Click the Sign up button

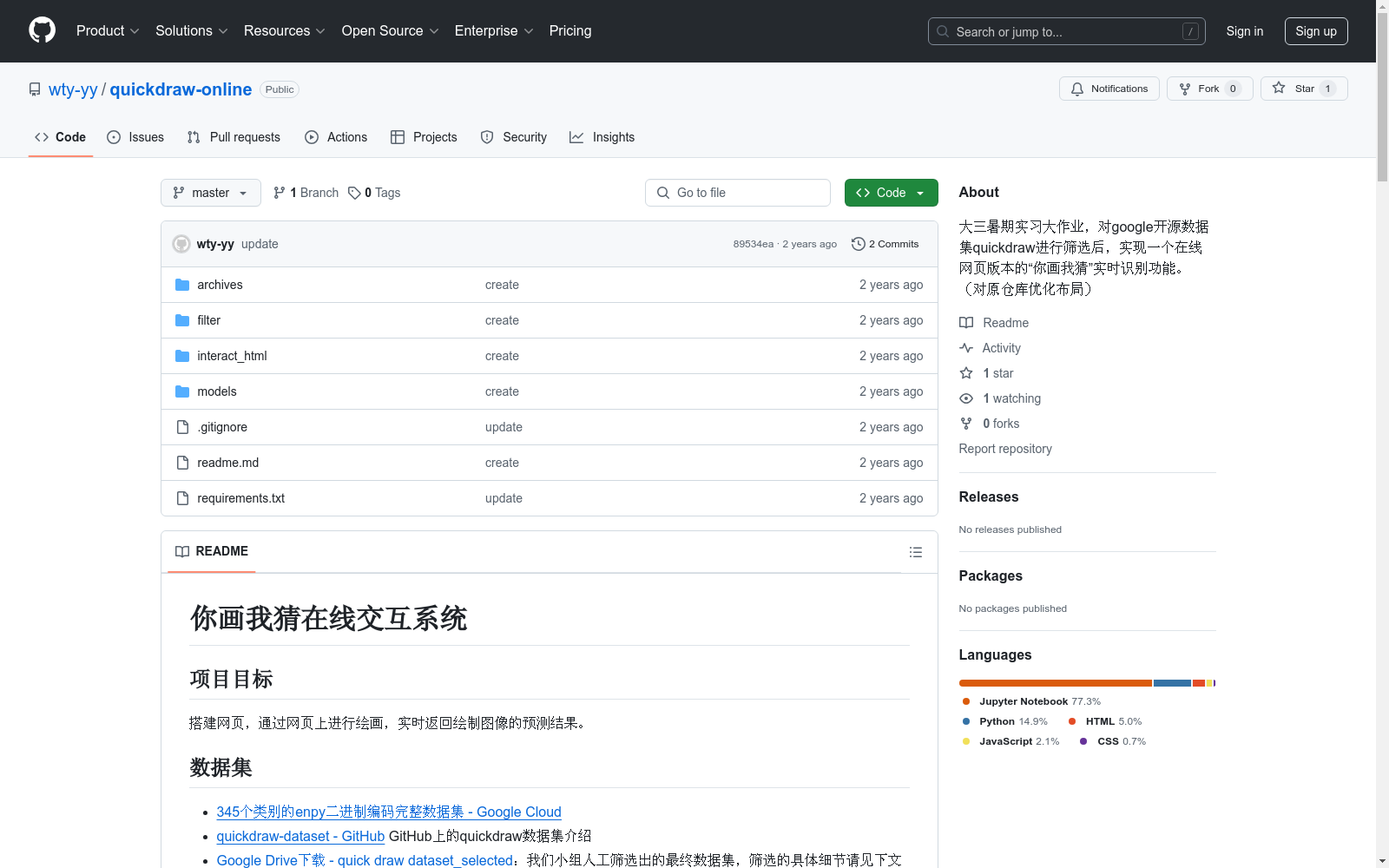point(1316,31)
